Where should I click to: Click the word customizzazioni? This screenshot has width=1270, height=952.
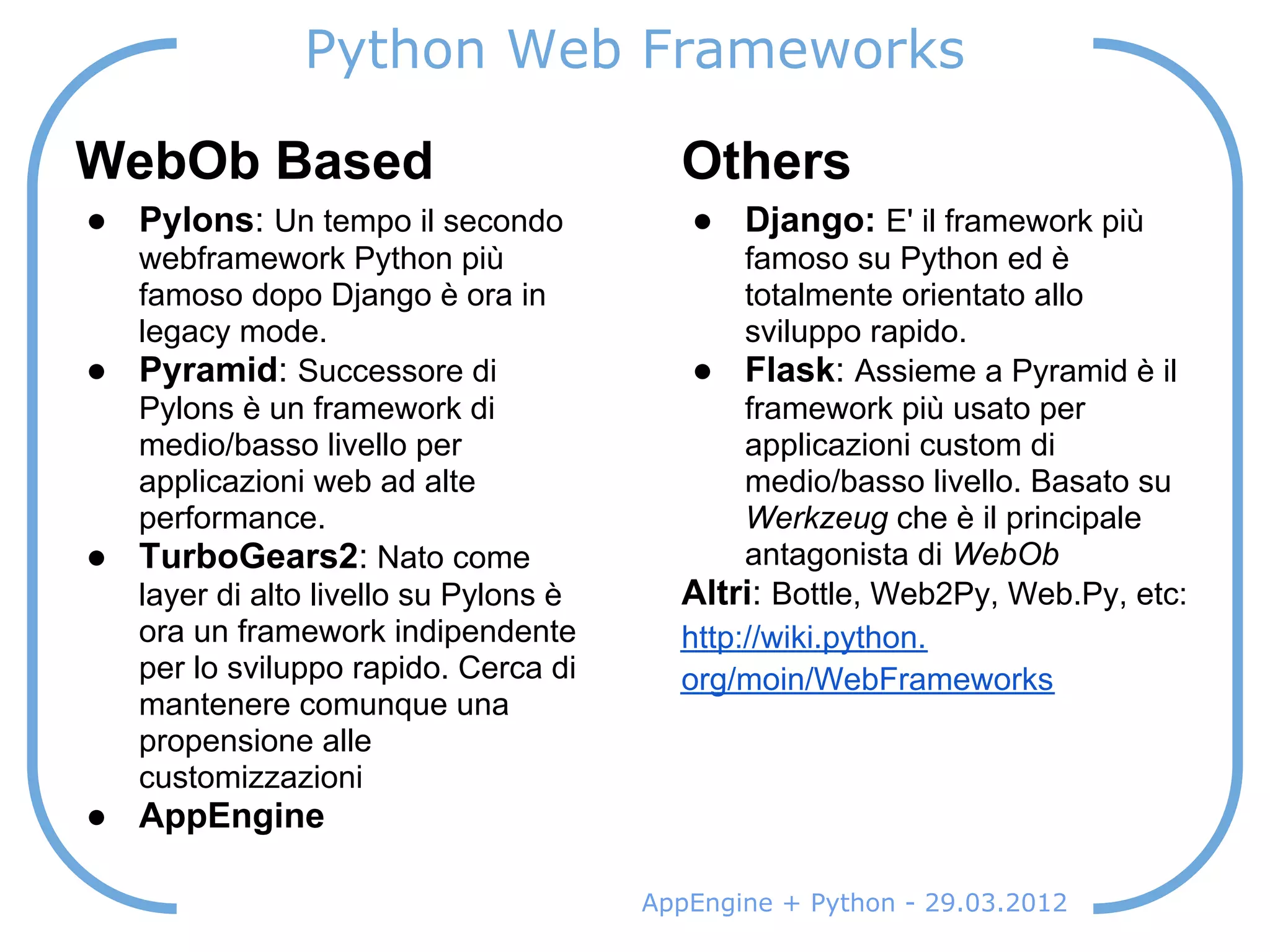point(251,777)
